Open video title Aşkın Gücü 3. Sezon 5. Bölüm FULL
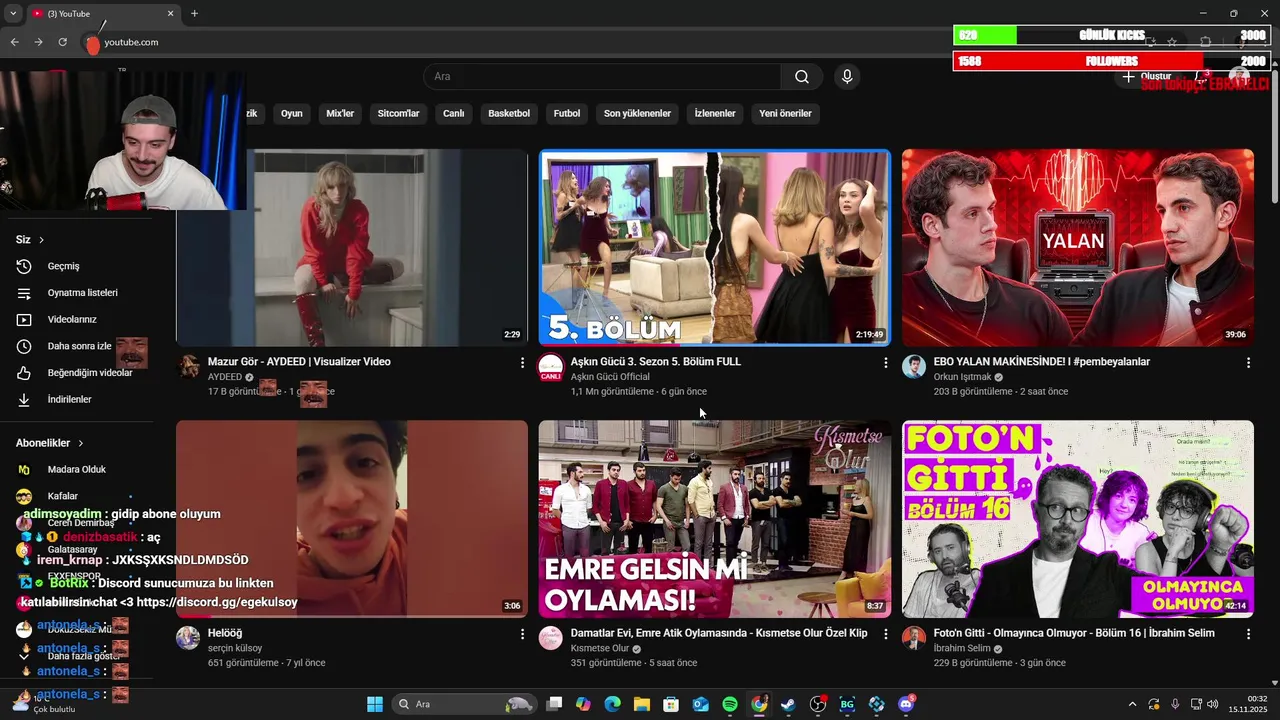 (656, 361)
